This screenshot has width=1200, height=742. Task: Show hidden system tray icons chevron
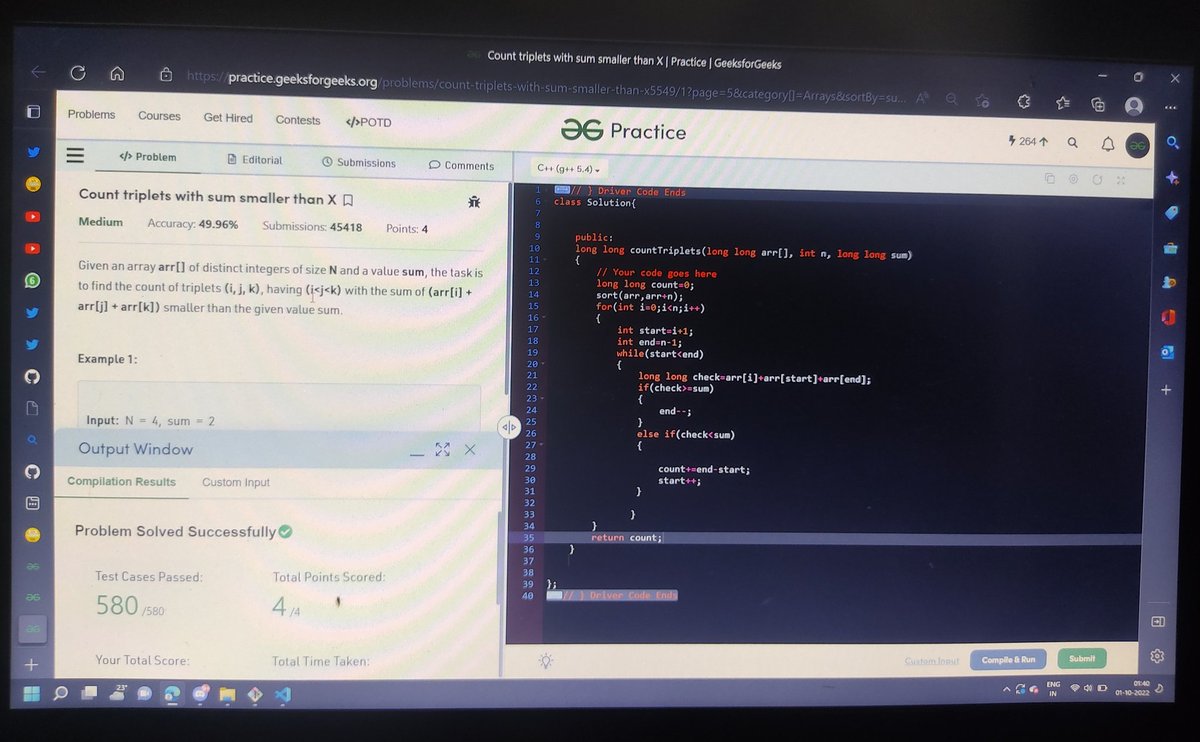point(1007,689)
